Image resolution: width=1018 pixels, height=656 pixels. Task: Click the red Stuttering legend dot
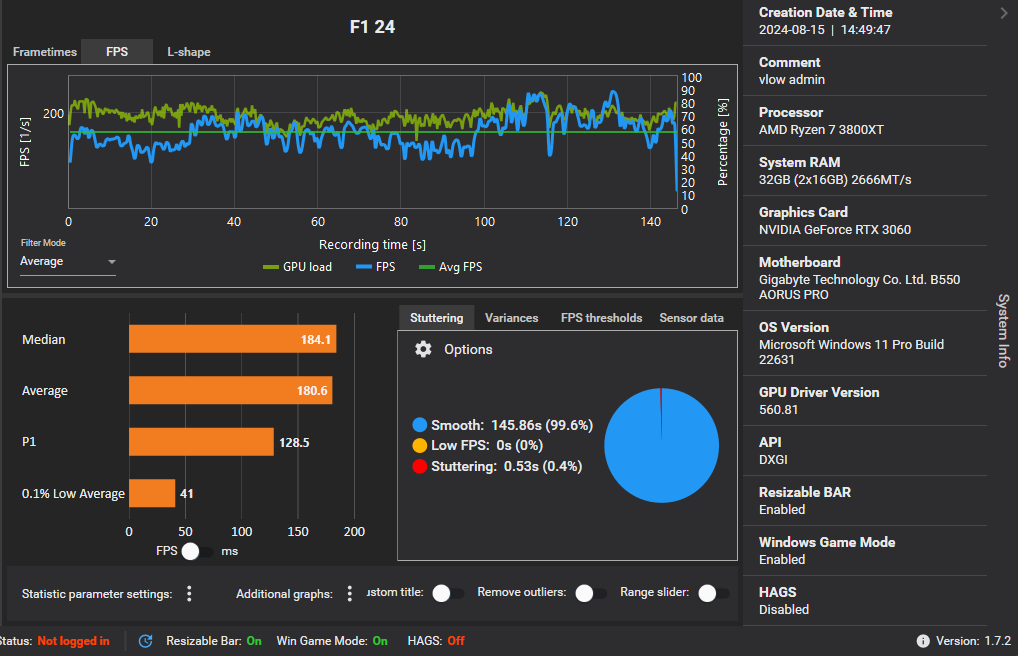click(x=419, y=466)
